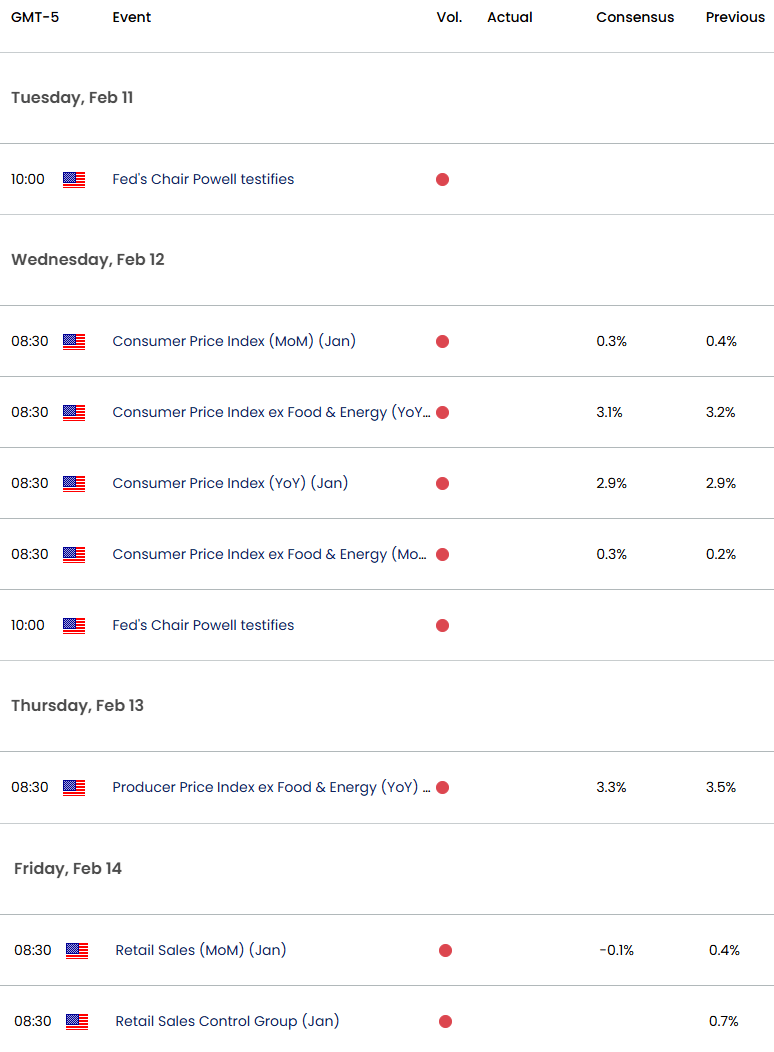
Task: Click the US flag next to Consumer Price Index (MoM)
Action: point(74,341)
